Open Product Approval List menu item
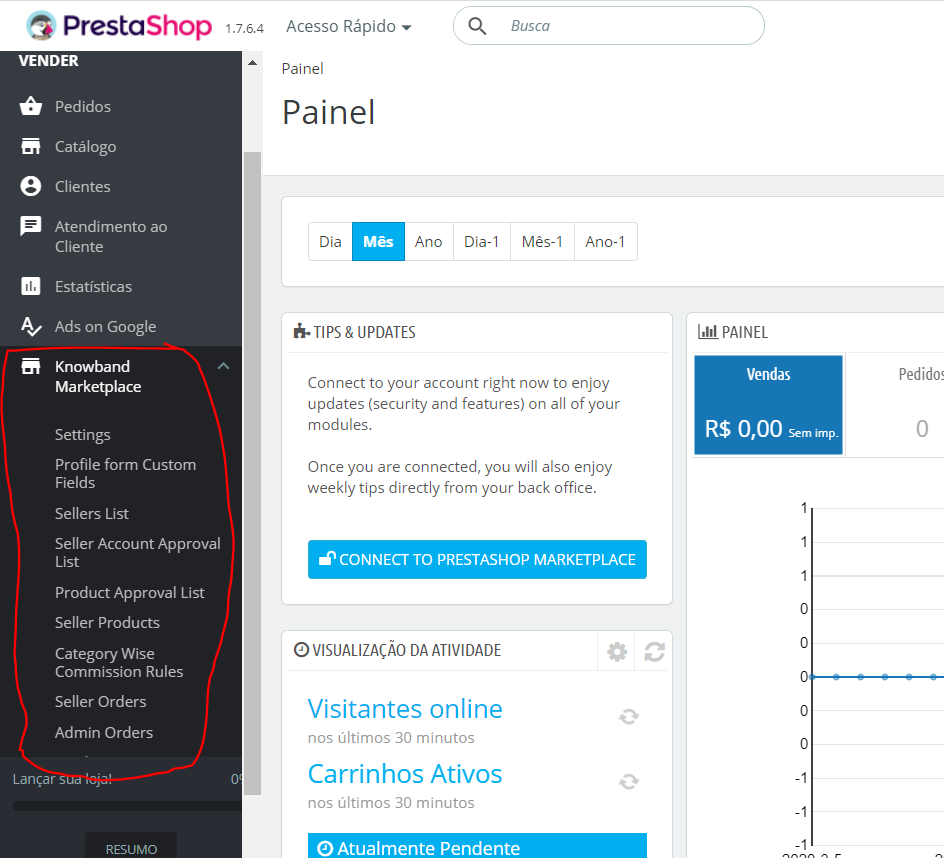Screen dimensions: 944x858 pyautogui.click(x=130, y=592)
